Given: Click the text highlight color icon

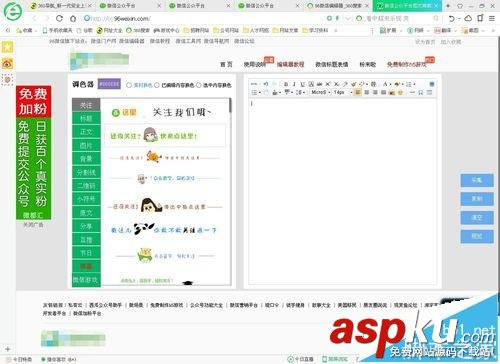Looking at the screenshot, I should point(397,84).
